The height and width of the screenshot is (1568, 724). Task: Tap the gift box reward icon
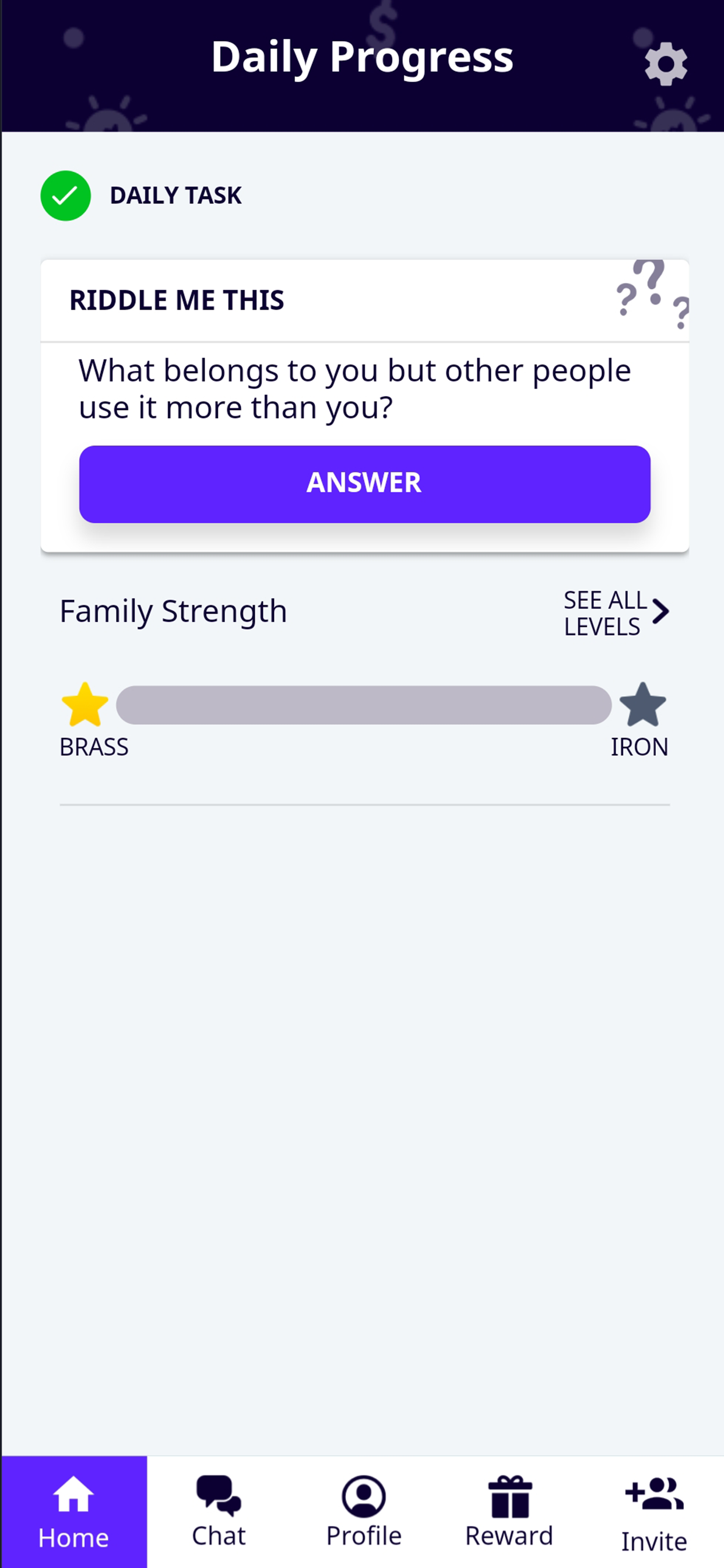coord(510,1496)
